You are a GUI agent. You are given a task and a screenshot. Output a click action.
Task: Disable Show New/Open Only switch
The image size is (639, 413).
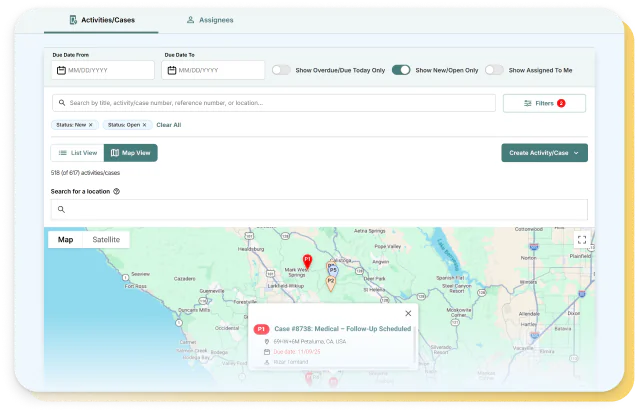point(401,70)
